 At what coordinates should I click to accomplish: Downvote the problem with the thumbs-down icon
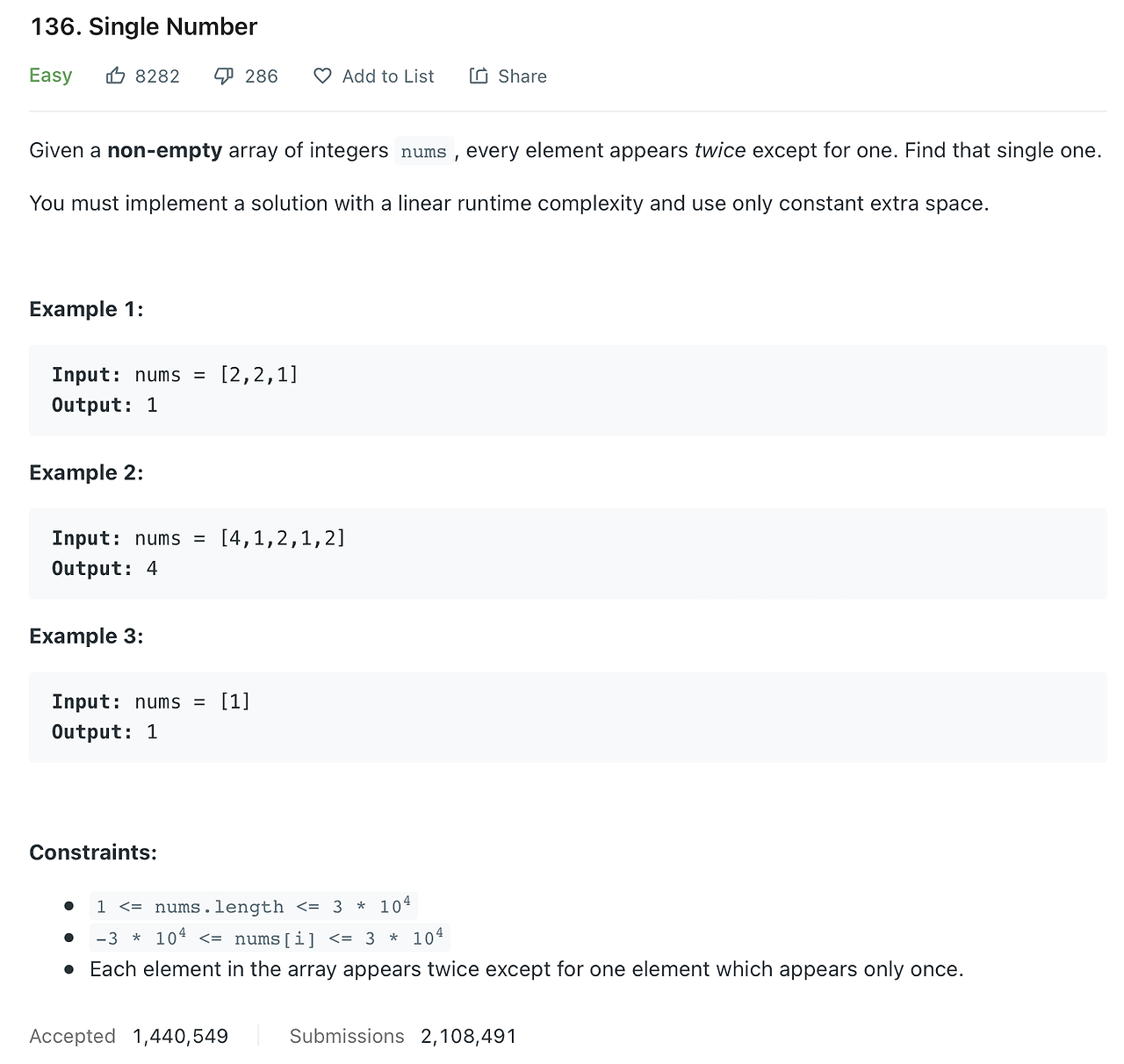pos(224,76)
